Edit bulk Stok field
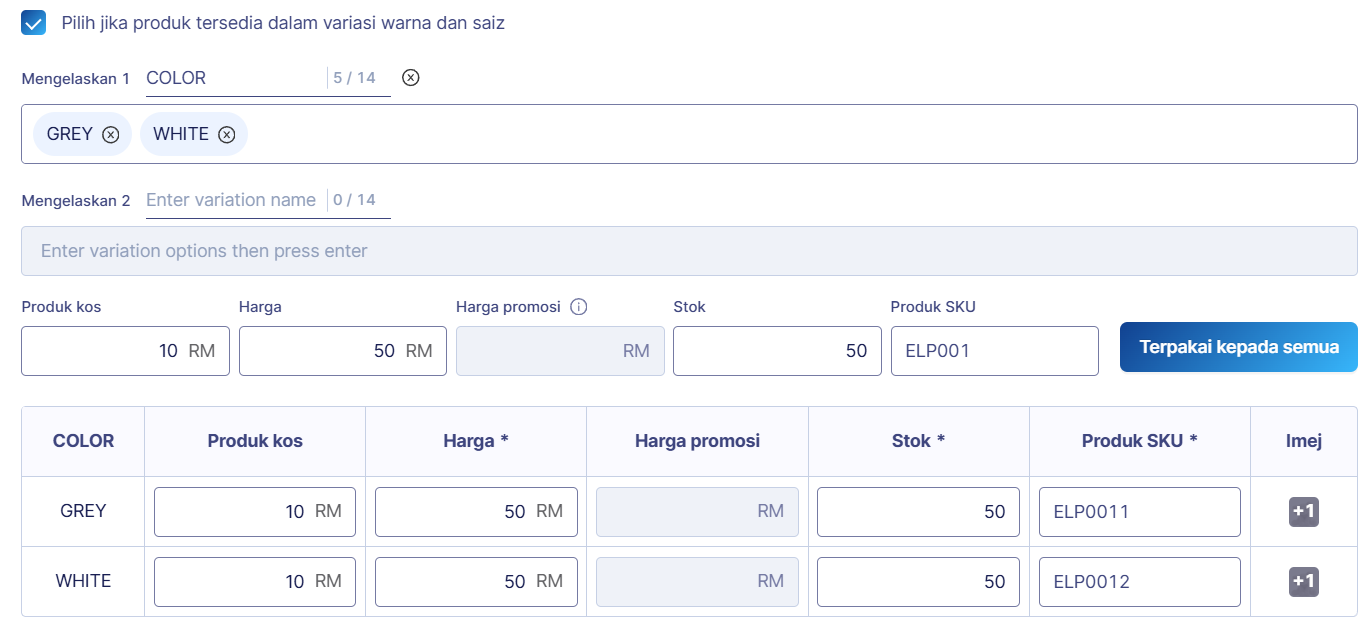This screenshot has width=1366, height=623. (x=777, y=351)
